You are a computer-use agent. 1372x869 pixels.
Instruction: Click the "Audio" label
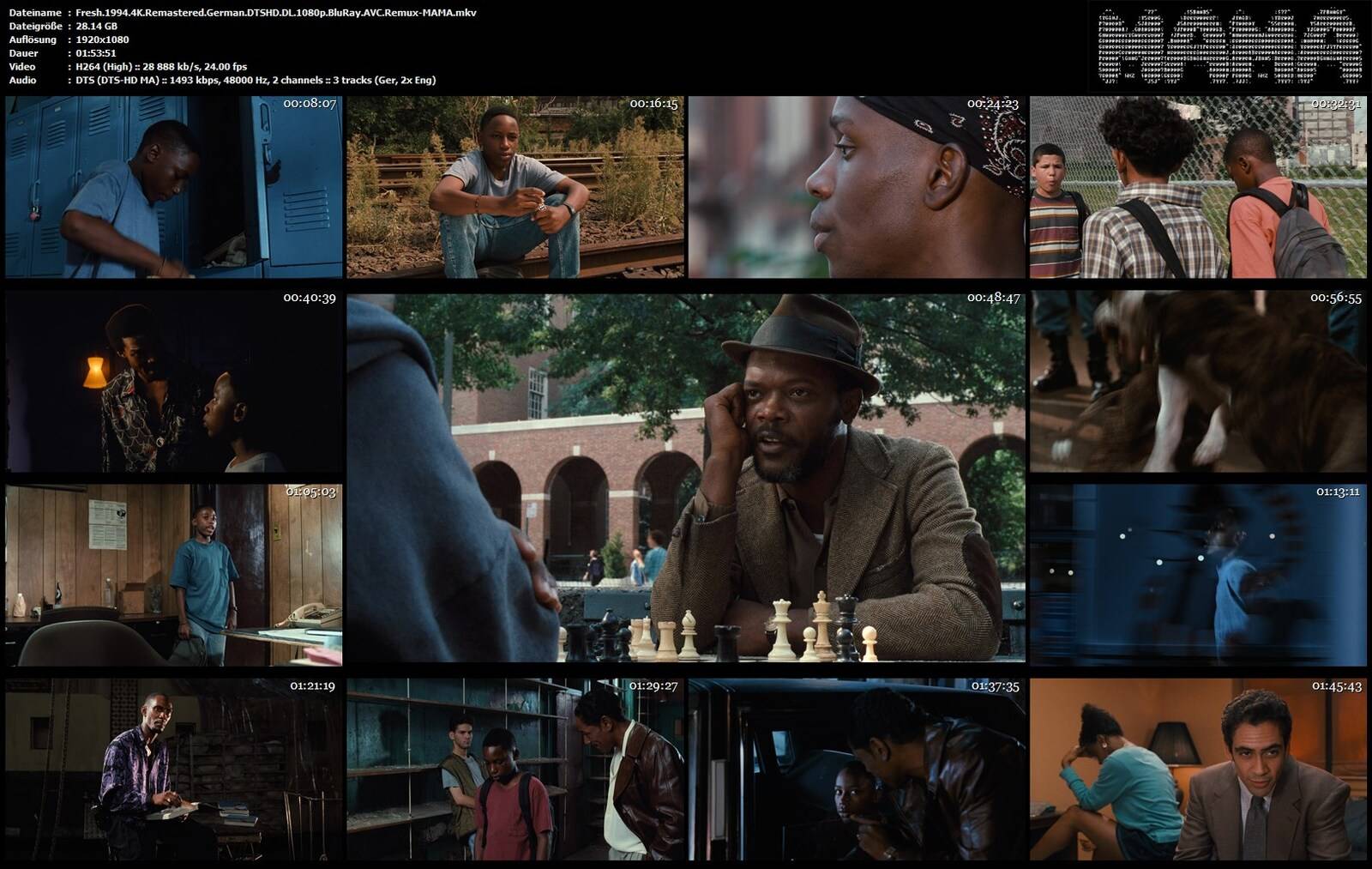coord(22,80)
